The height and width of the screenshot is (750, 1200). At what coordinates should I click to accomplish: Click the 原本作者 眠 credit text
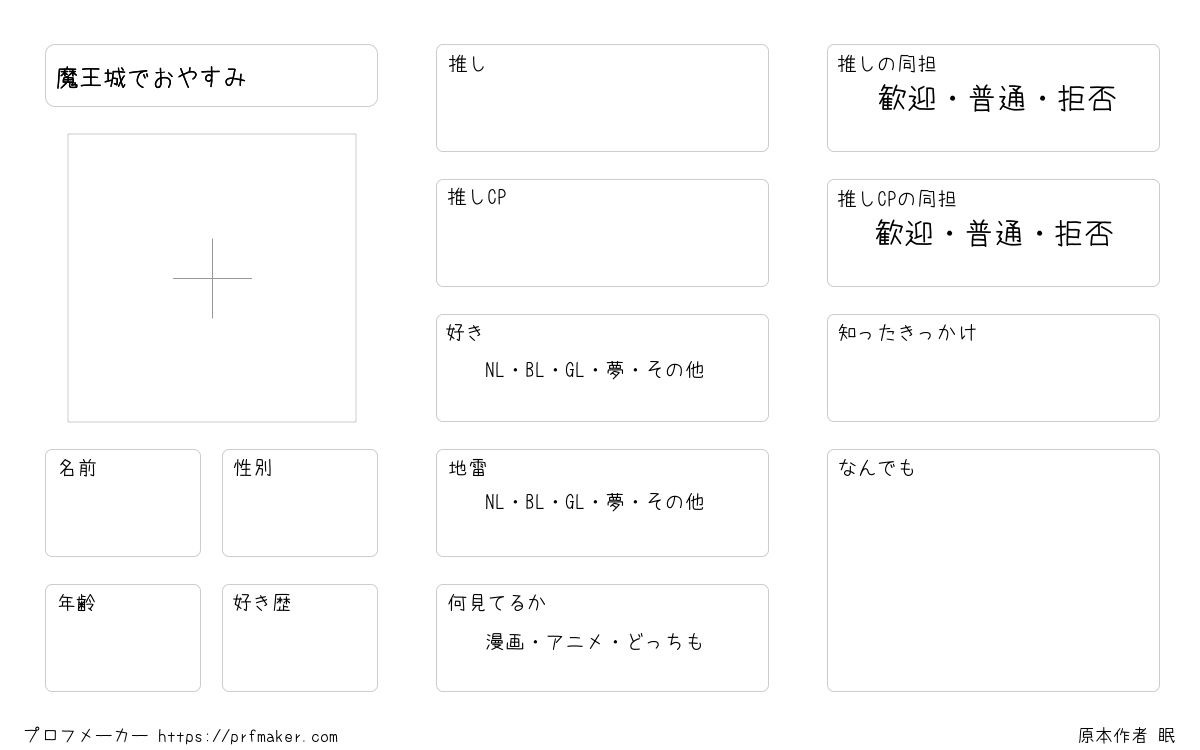click(x=1127, y=736)
